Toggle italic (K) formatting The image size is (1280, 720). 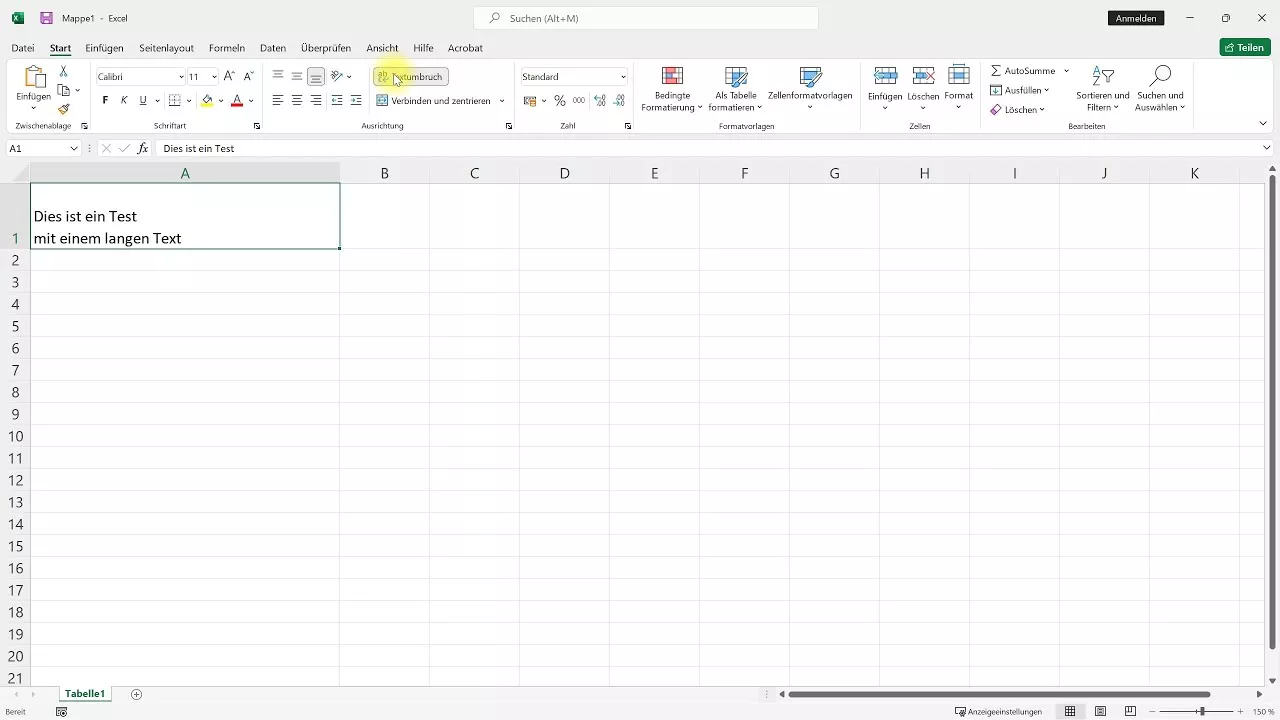pos(123,100)
